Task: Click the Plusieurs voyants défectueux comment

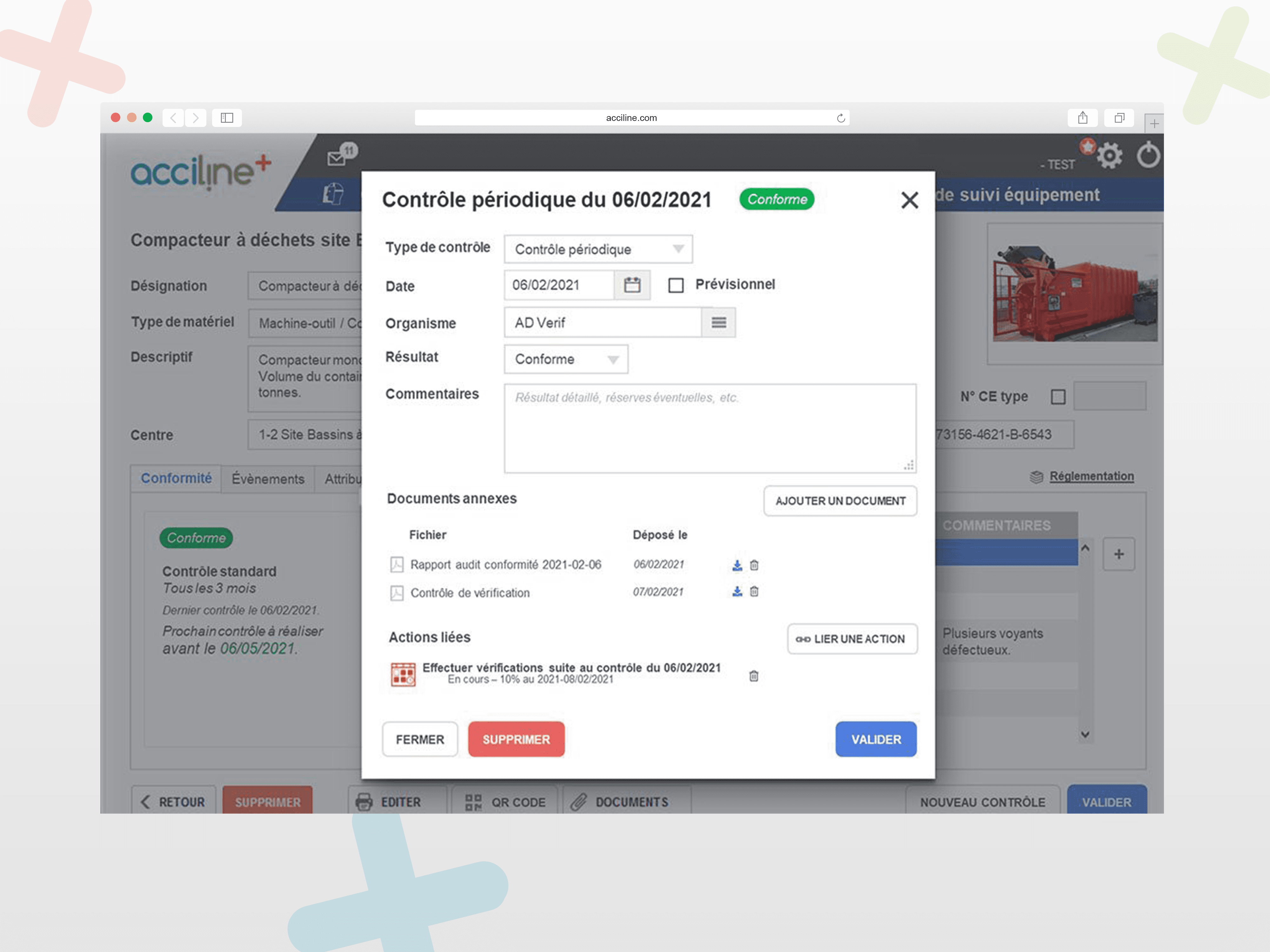Action: (993, 642)
